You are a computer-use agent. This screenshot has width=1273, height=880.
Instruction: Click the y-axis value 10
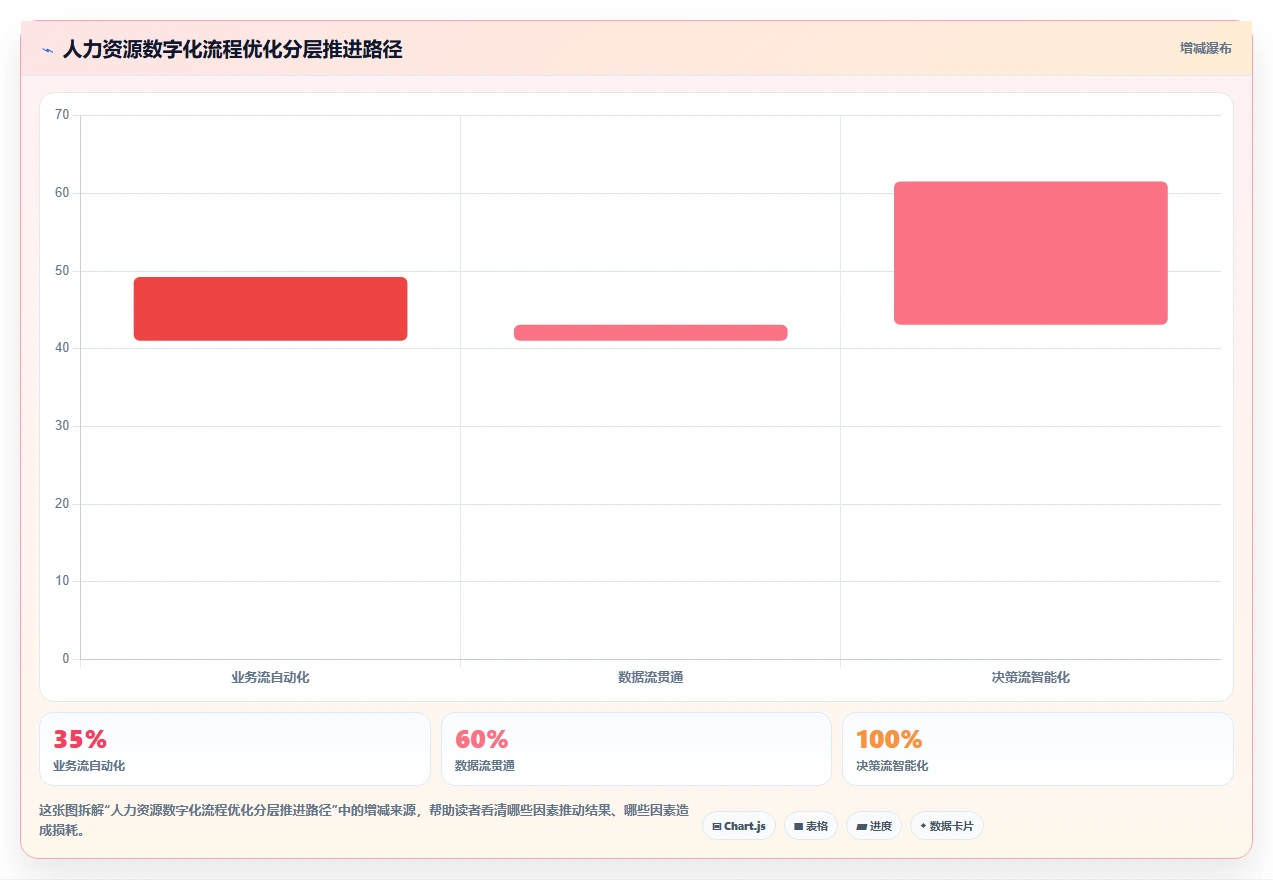pyautogui.click(x=62, y=581)
